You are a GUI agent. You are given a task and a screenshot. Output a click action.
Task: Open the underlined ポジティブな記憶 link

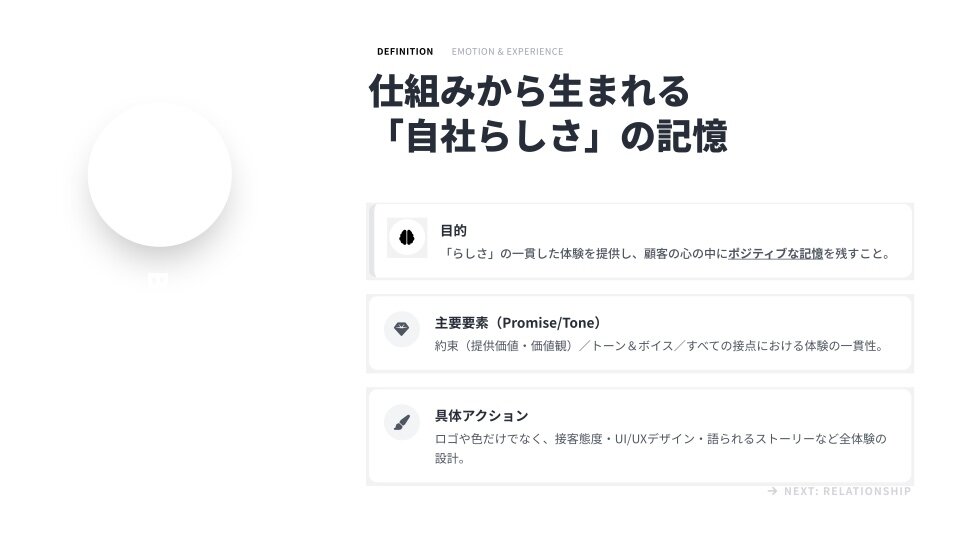(775, 254)
